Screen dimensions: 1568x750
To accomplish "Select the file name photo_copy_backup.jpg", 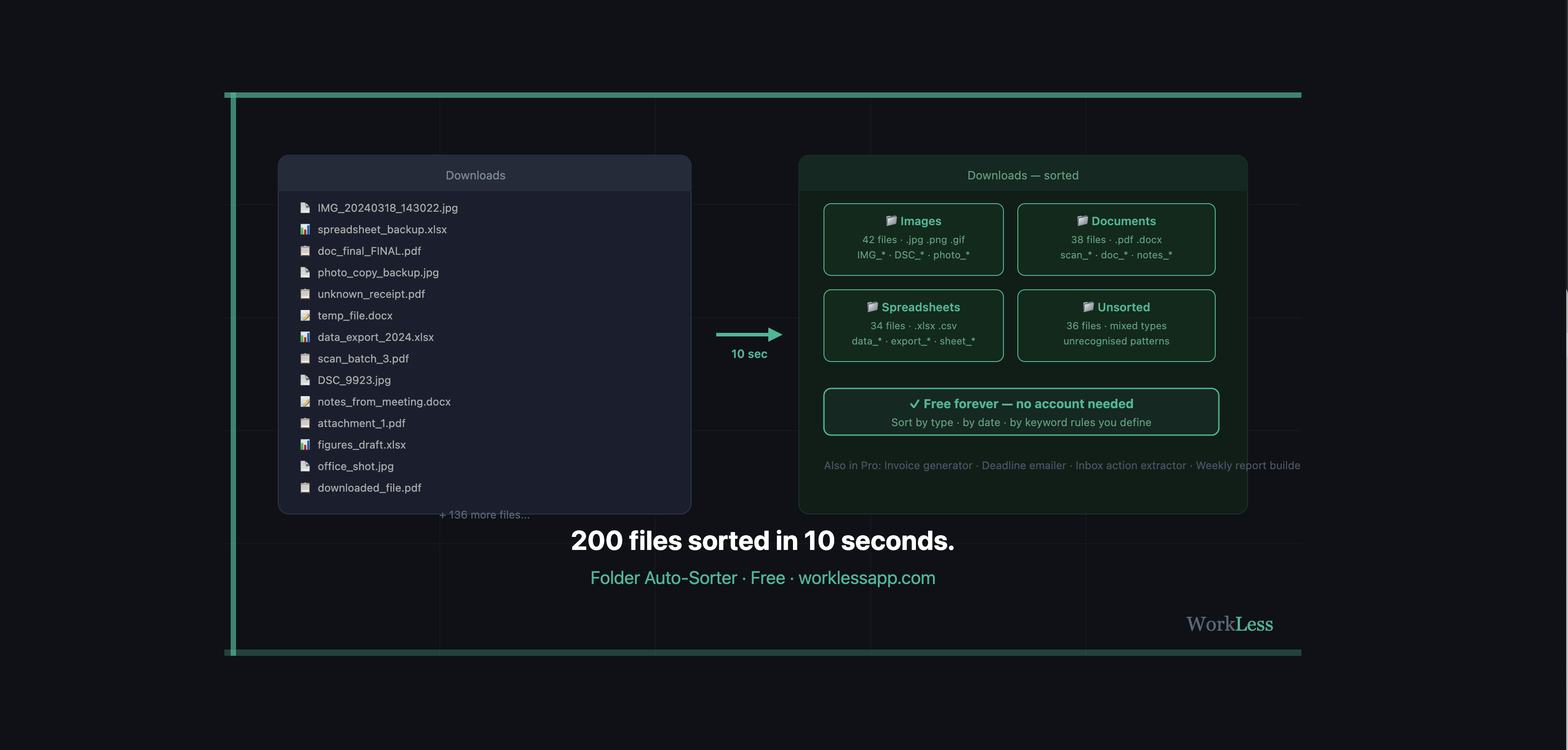I will click(x=378, y=273).
